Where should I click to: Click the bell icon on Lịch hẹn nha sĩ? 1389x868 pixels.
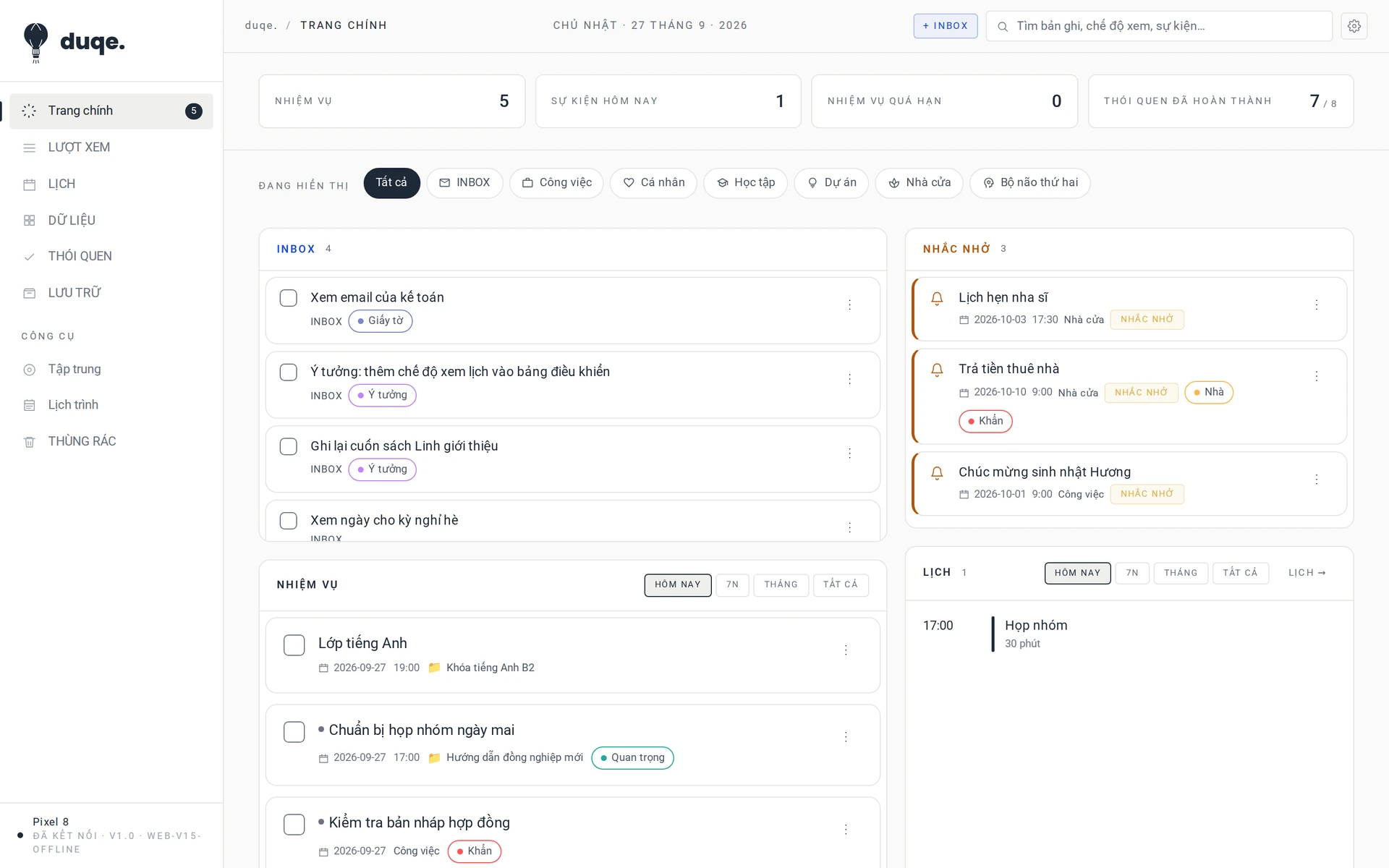pyautogui.click(x=937, y=298)
